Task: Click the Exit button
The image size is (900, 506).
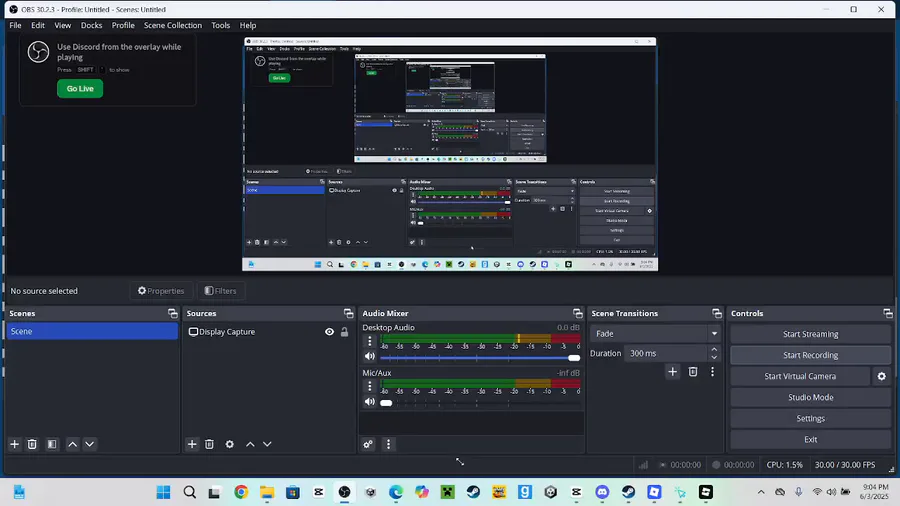Action: click(x=810, y=439)
